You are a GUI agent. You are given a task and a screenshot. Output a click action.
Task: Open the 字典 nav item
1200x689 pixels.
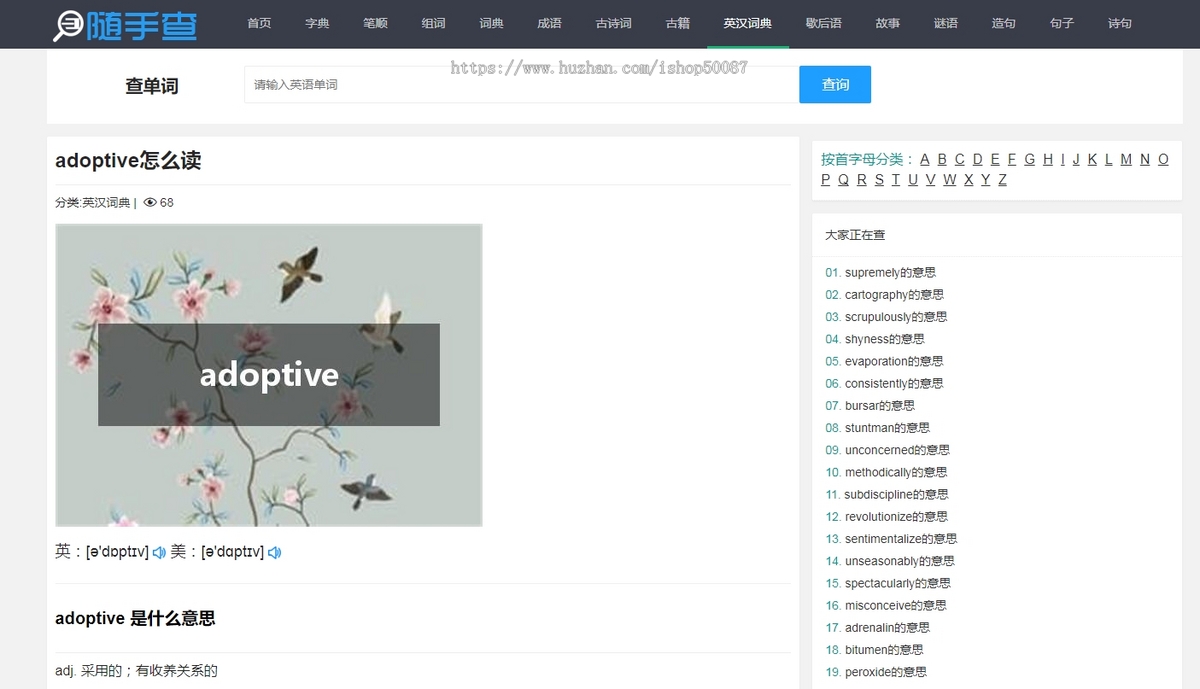pyautogui.click(x=317, y=23)
